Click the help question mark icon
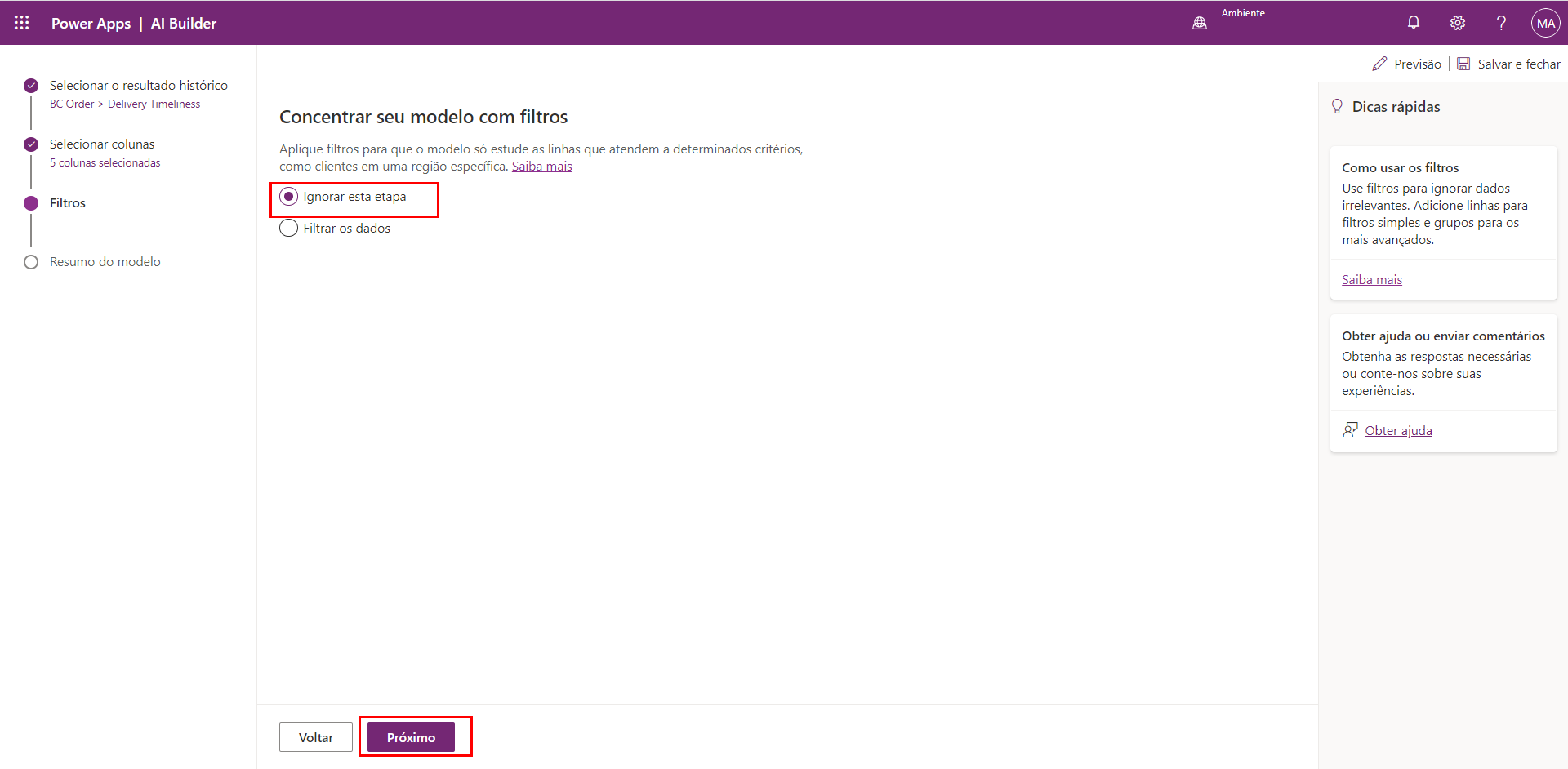 click(x=1501, y=23)
